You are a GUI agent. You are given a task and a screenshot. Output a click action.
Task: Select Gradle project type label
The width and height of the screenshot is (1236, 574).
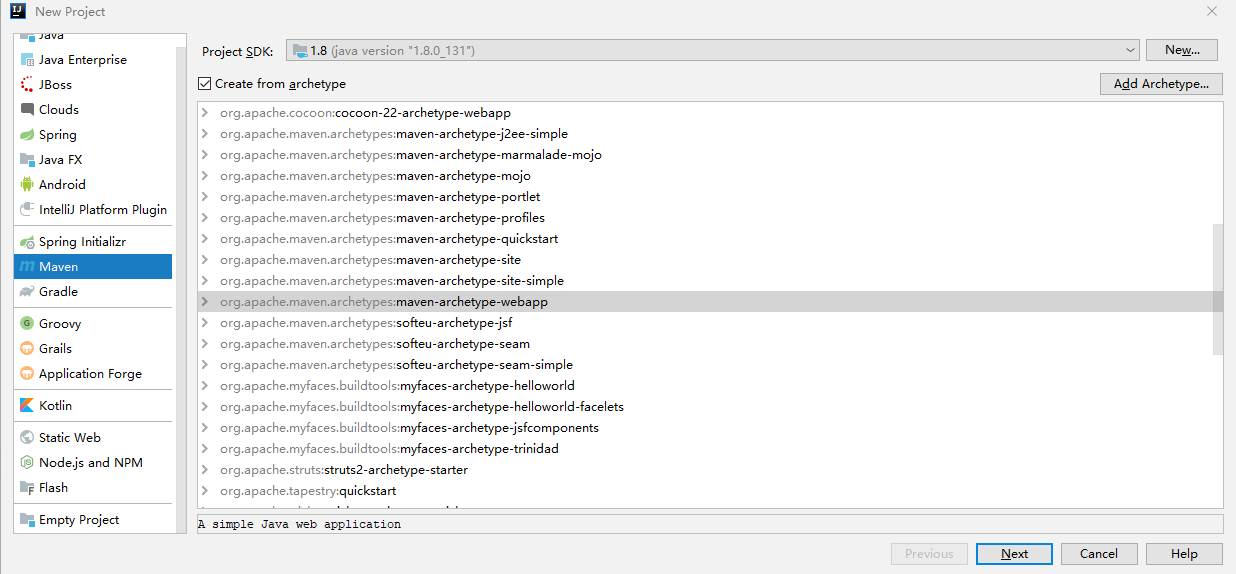point(58,292)
